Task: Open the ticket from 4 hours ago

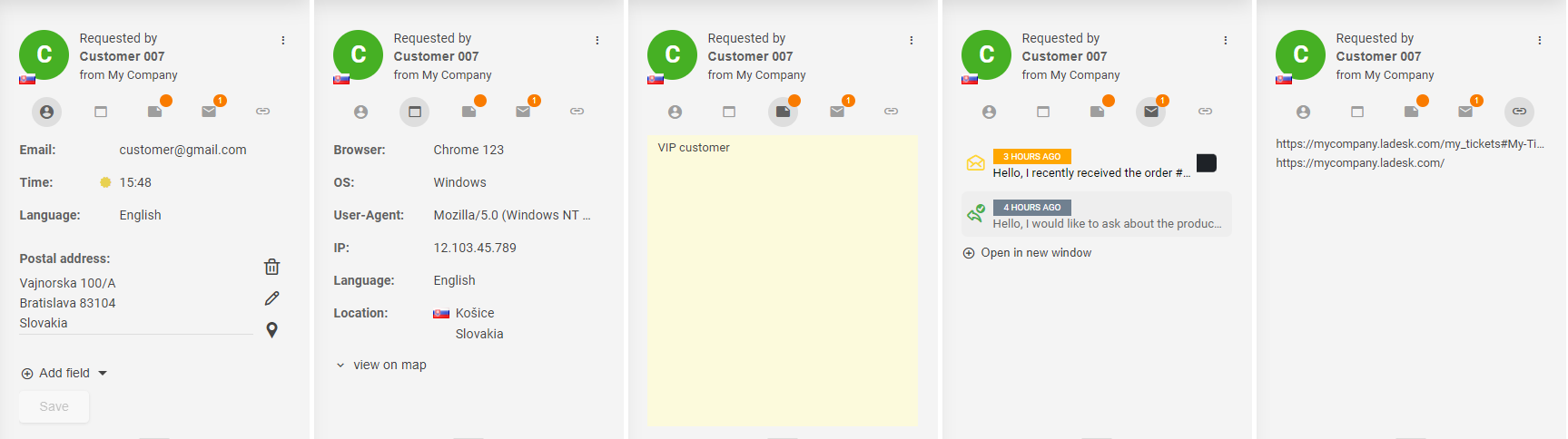Action: 1107,223
